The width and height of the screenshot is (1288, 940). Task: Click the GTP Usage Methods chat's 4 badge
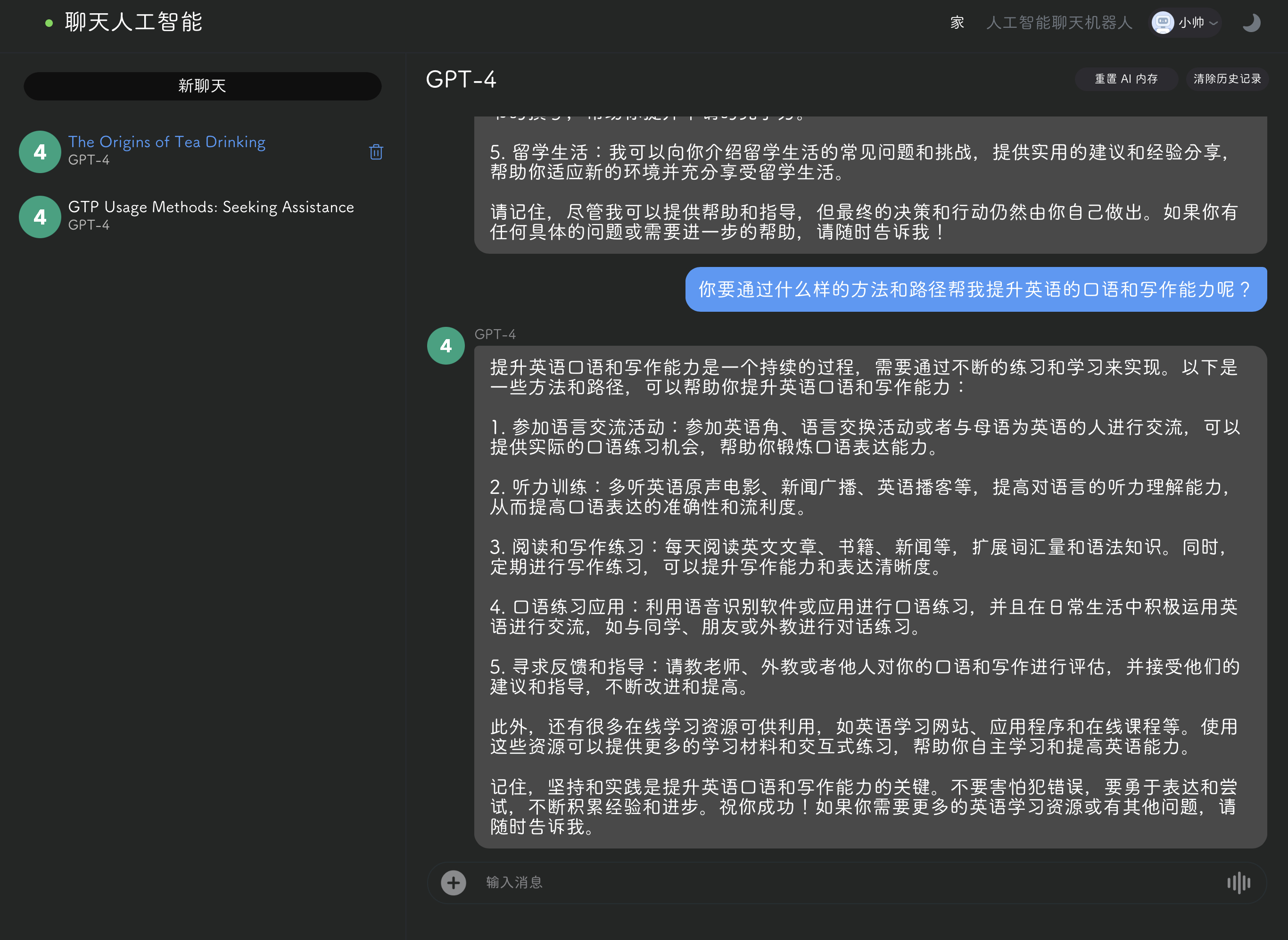pyautogui.click(x=40, y=217)
